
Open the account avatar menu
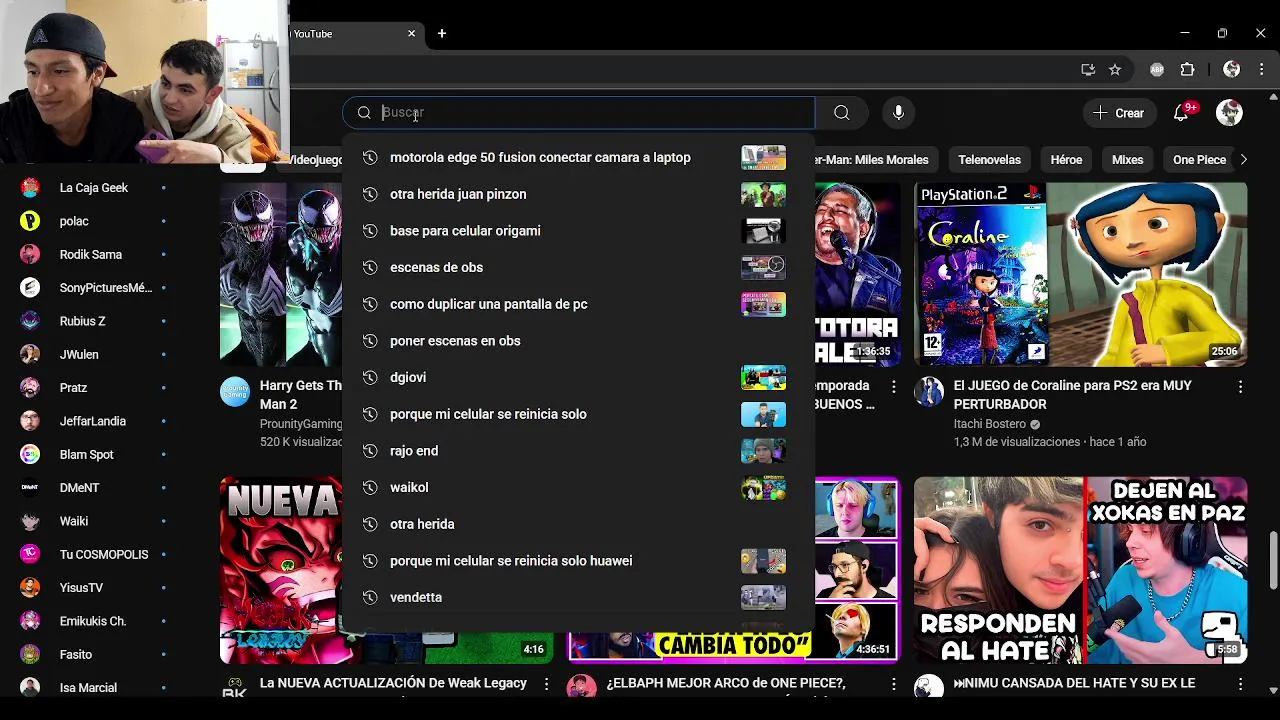tap(1229, 113)
